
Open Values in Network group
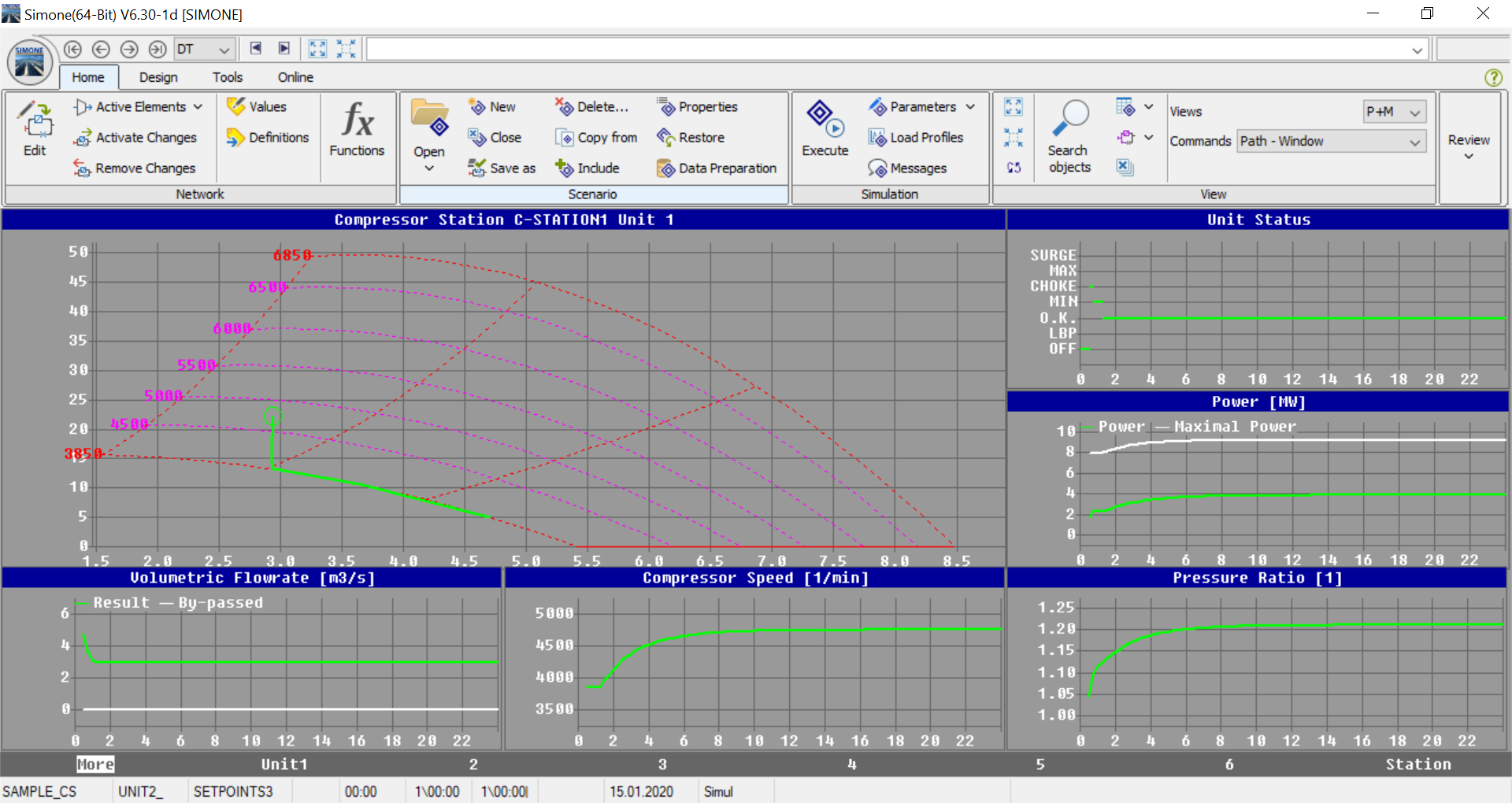[x=257, y=107]
